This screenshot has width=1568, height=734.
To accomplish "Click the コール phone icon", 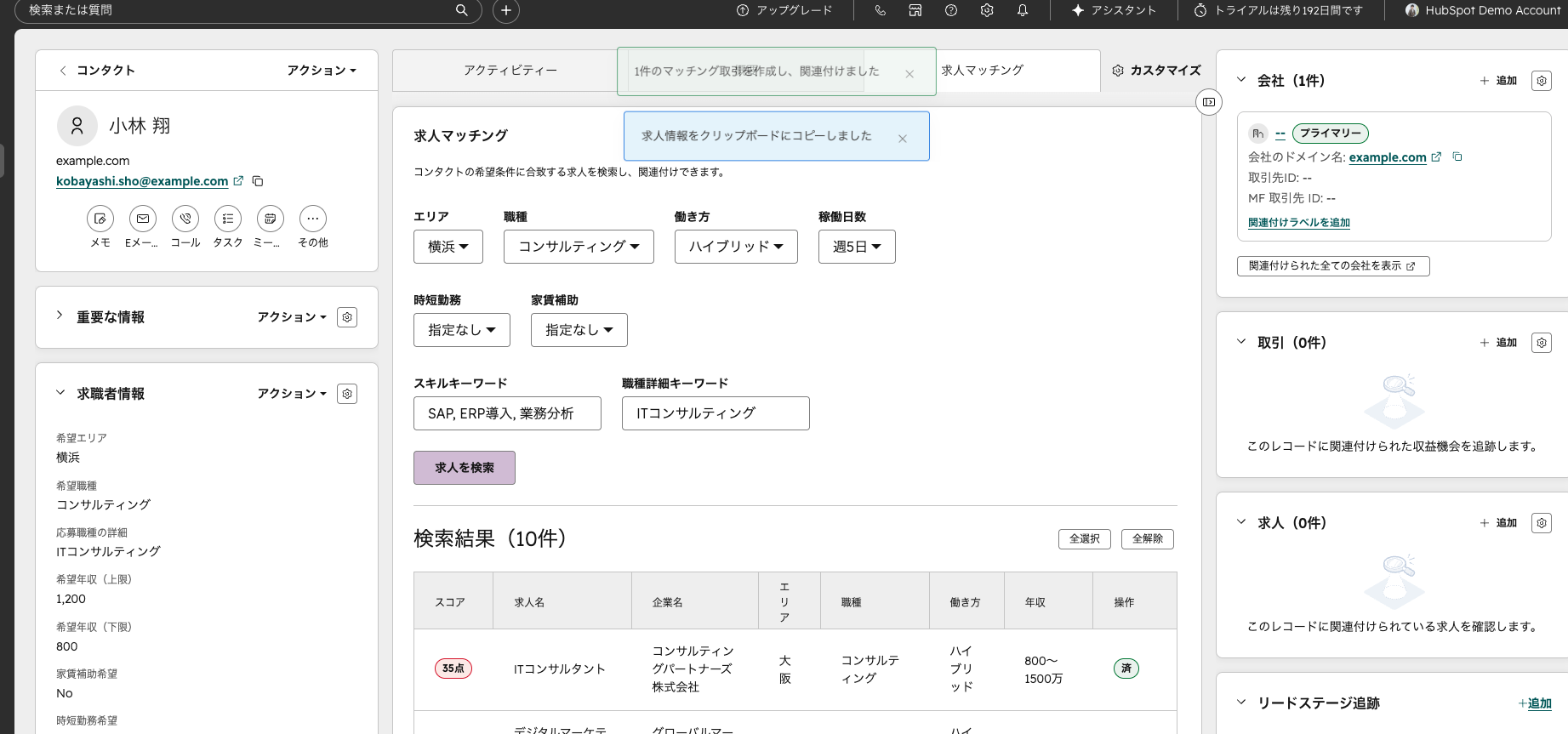I will (x=185, y=219).
